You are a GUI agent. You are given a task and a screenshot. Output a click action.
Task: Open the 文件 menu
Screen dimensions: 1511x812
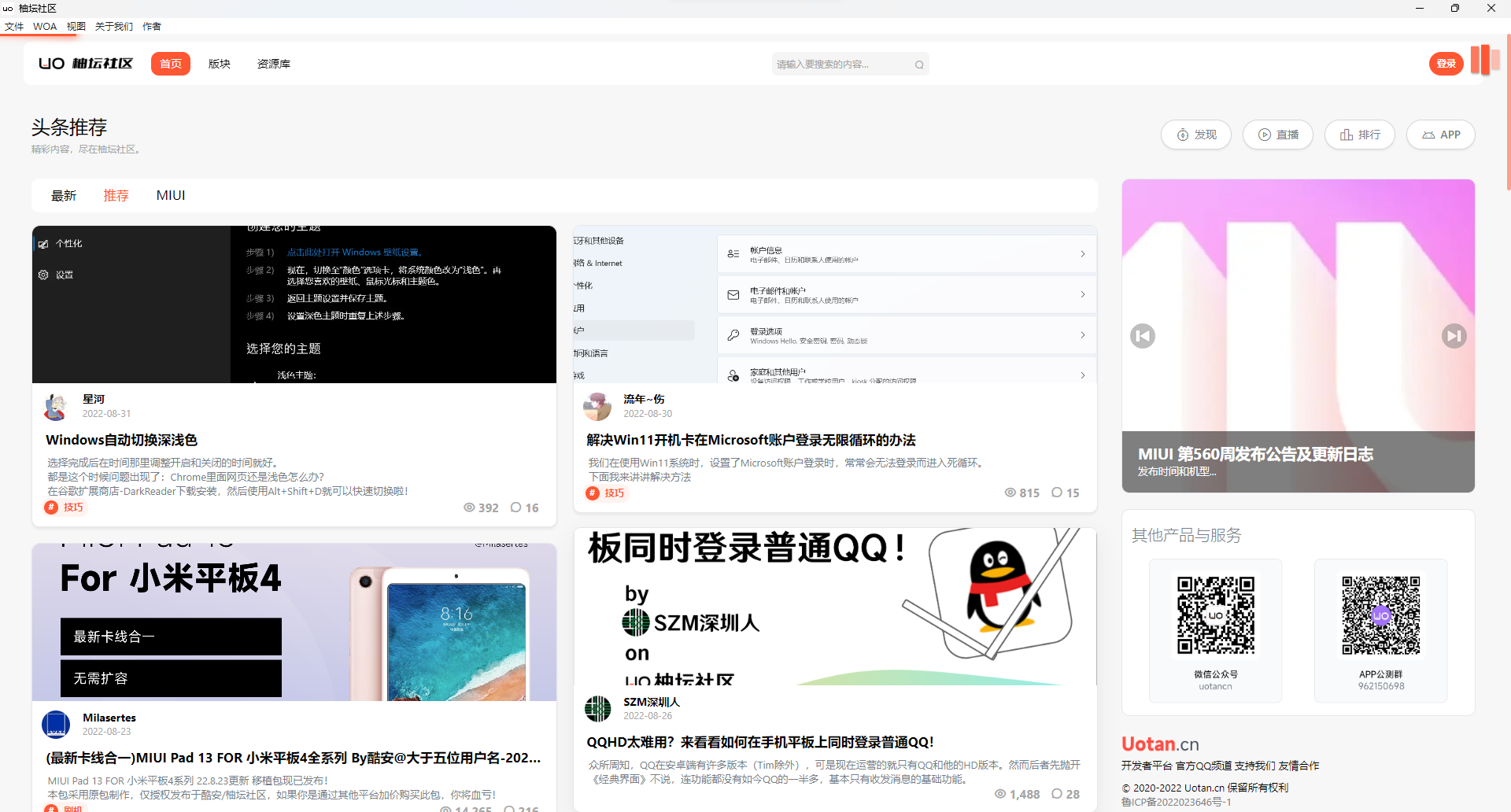(14, 26)
